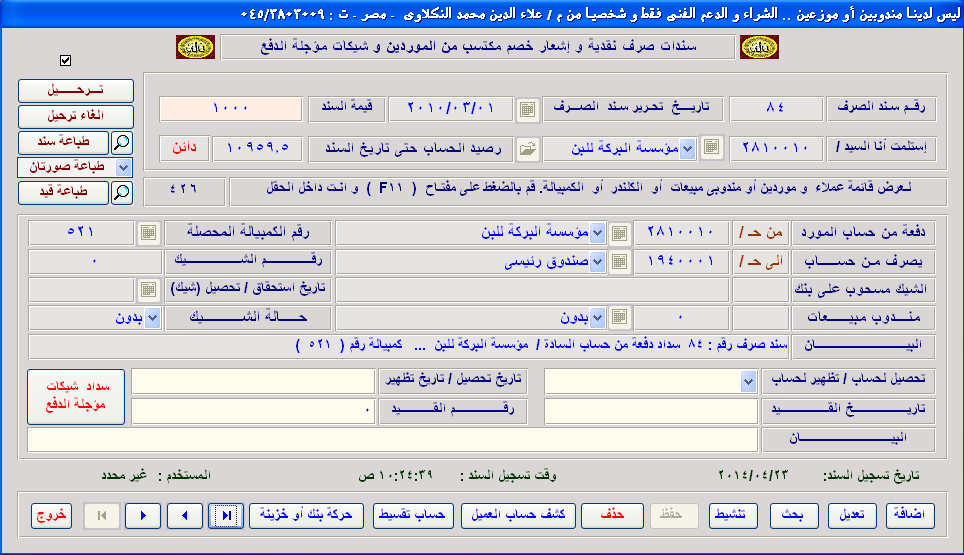The width and height of the screenshot is (964, 555).
Task: Click the account list icon in the من حـ/ row
Action: coord(619,233)
